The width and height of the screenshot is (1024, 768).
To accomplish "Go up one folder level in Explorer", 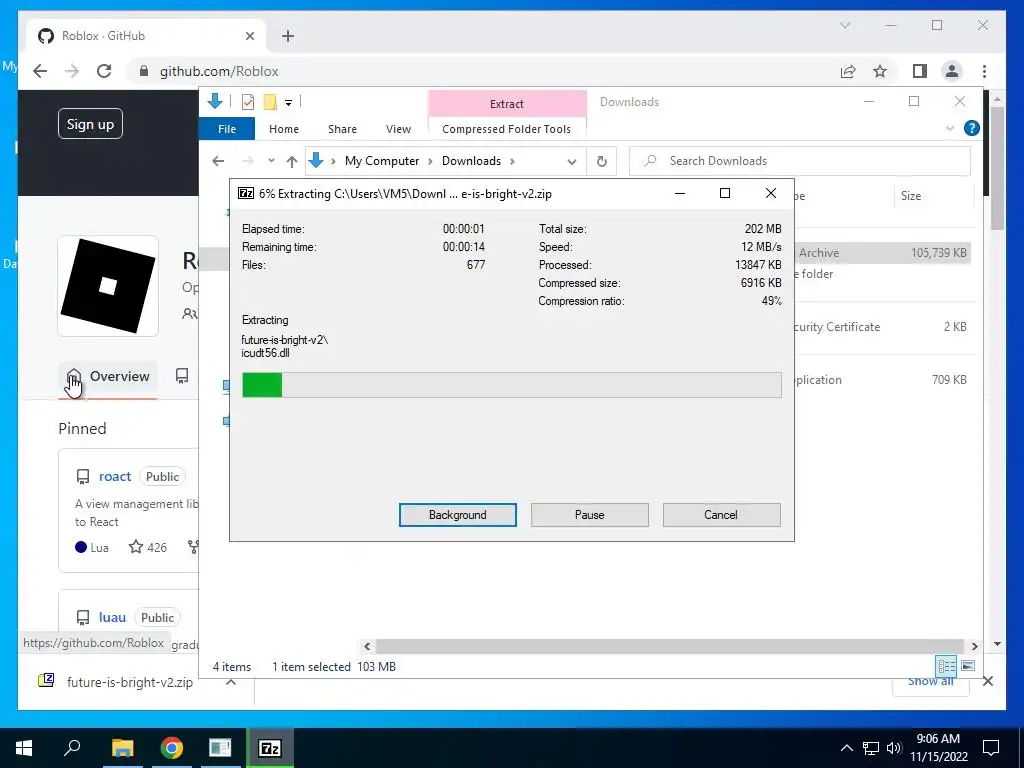I will click(x=292, y=161).
